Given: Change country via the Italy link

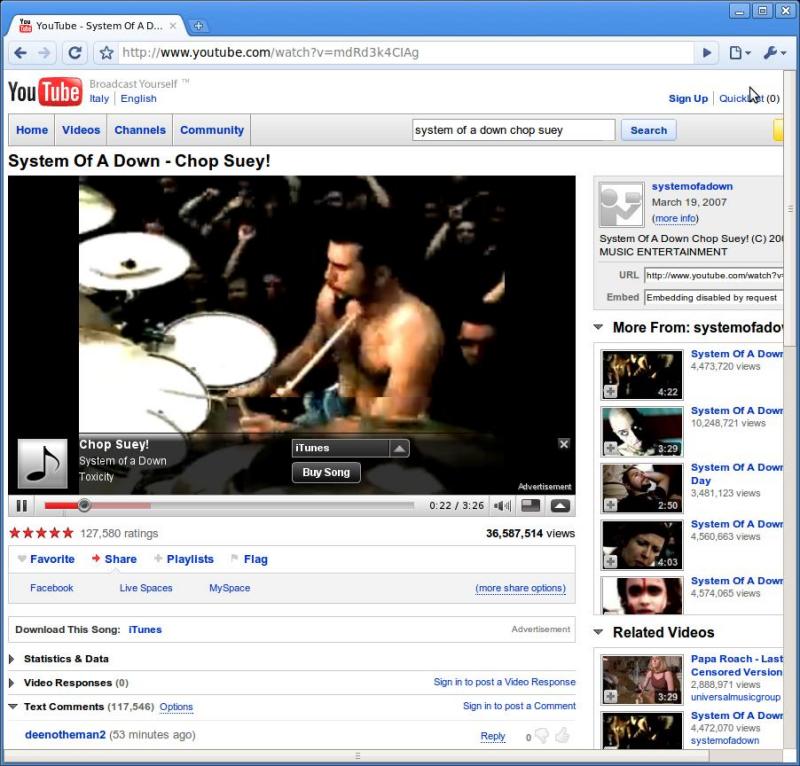Looking at the screenshot, I should tap(99, 98).
